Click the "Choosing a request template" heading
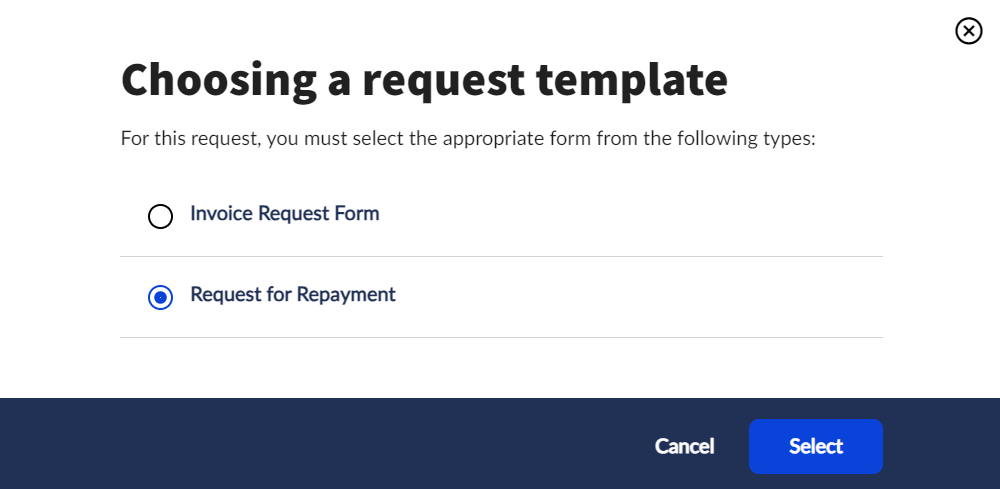The image size is (1000, 489). 424,81
